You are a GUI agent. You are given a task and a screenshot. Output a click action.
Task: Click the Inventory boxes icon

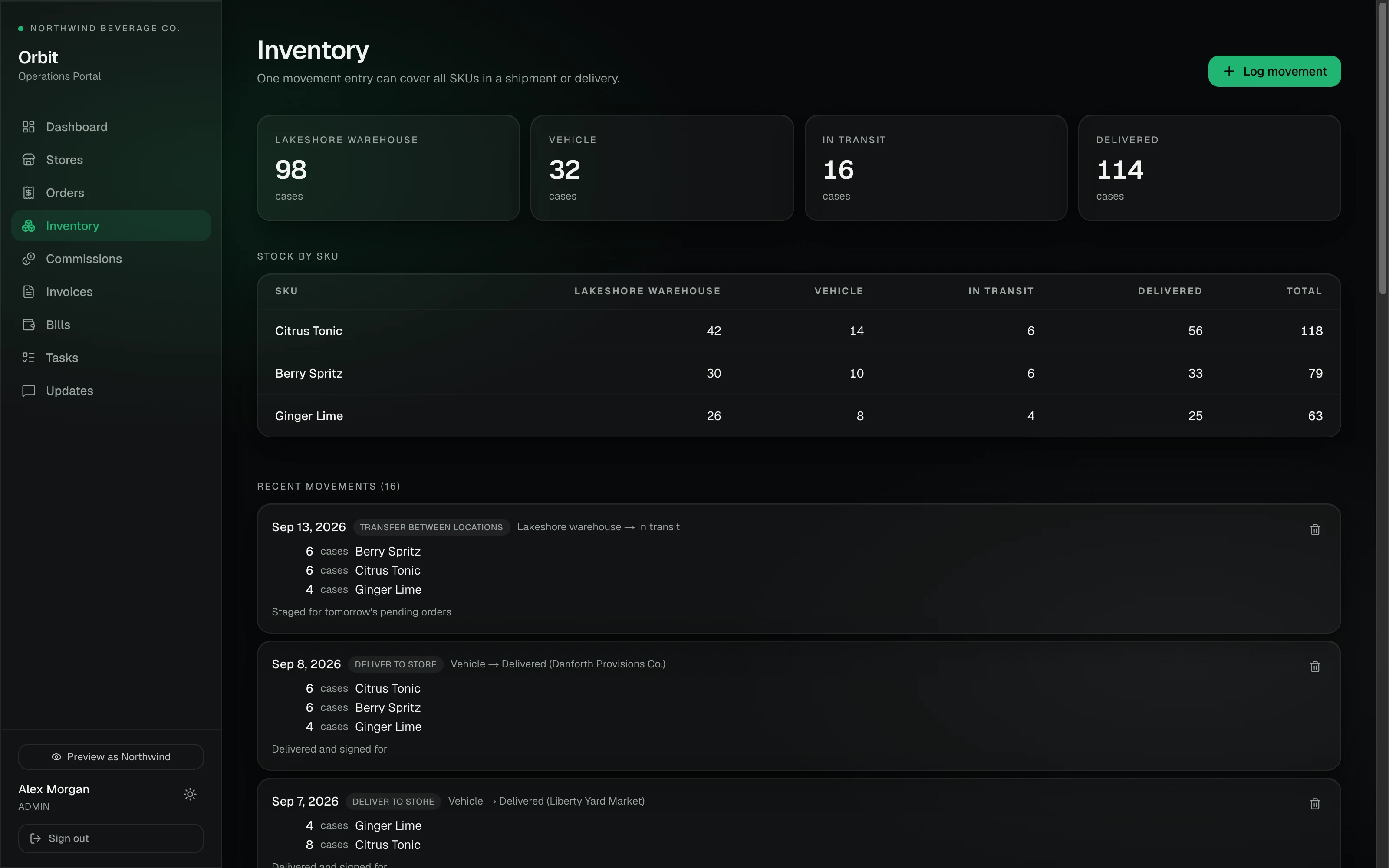(x=29, y=226)
